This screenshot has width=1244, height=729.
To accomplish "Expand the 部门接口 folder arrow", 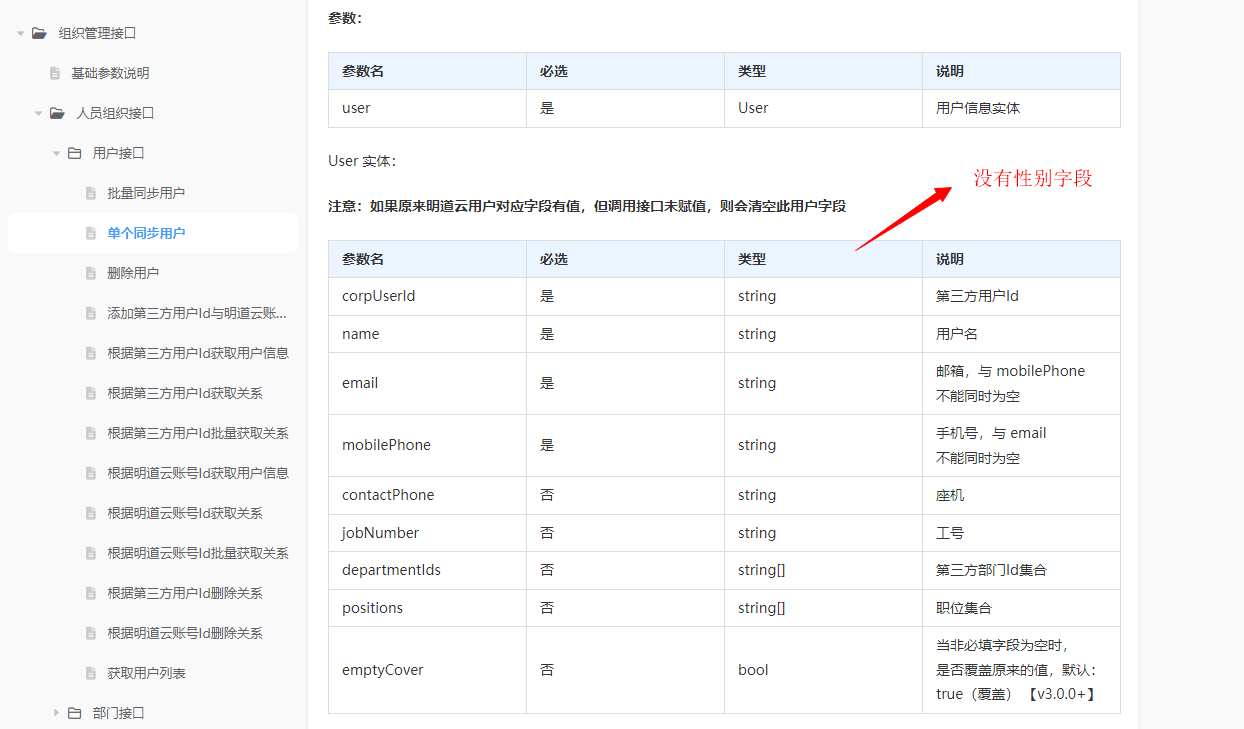I will click(56, 713).
